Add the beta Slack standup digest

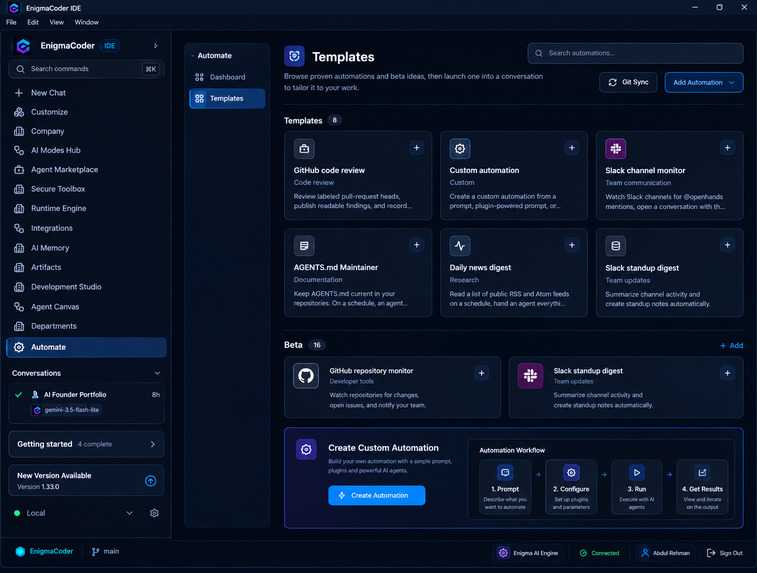coord(727,373)
